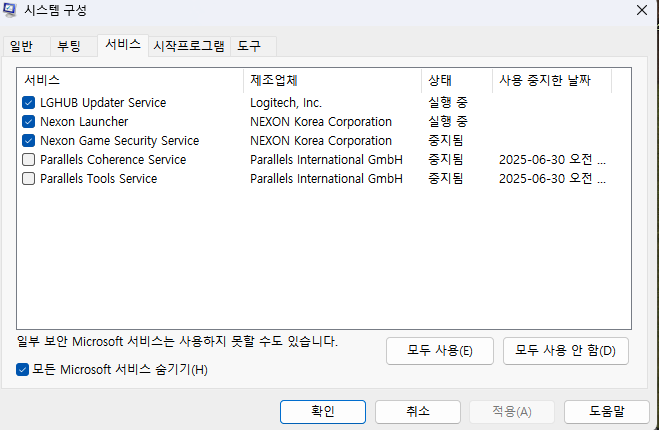Disable Nexon Game Security Service checkbox

[x=28, y=140]
